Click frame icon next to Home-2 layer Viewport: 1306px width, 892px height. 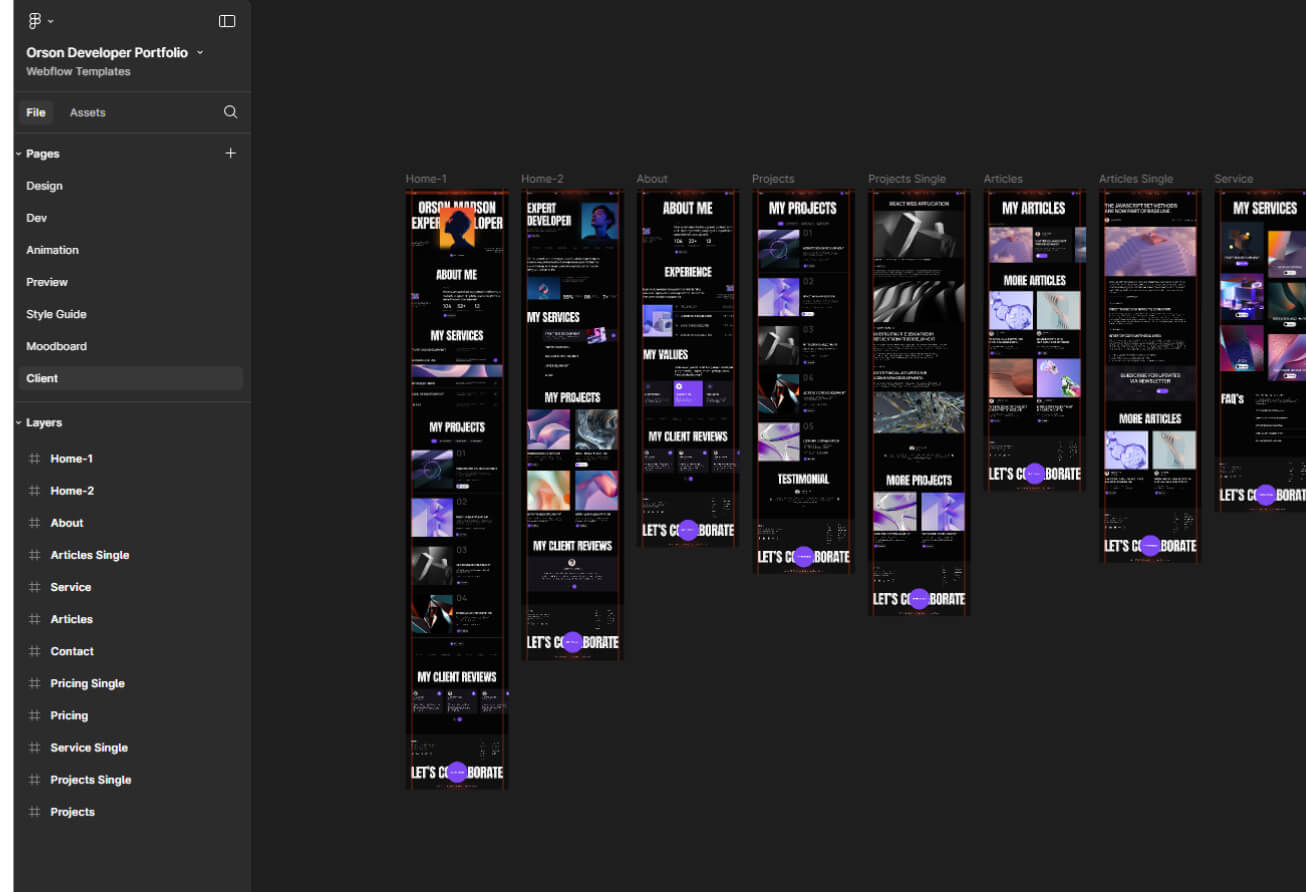(34, 491)
